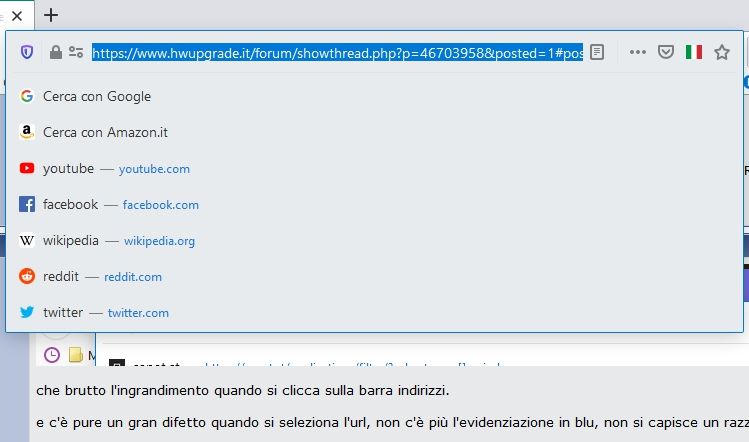This screenshot has width=749, height=442.
Task: Choose the facebook suggestion row
Action: (374, 205)
